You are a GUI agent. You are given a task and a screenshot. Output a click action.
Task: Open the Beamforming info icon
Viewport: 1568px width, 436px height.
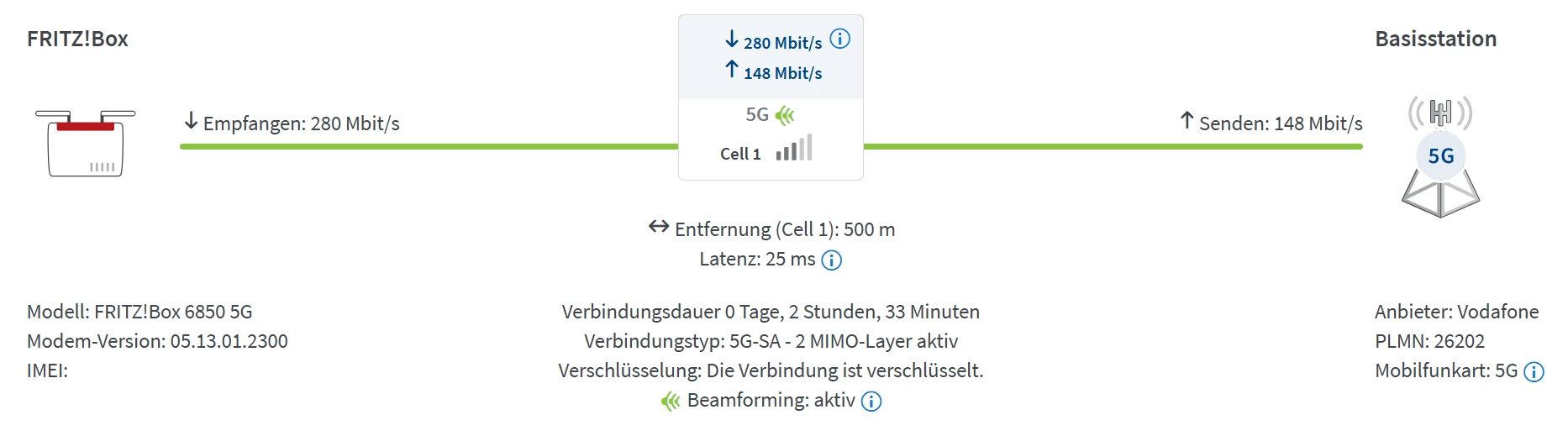pos(871,402)
